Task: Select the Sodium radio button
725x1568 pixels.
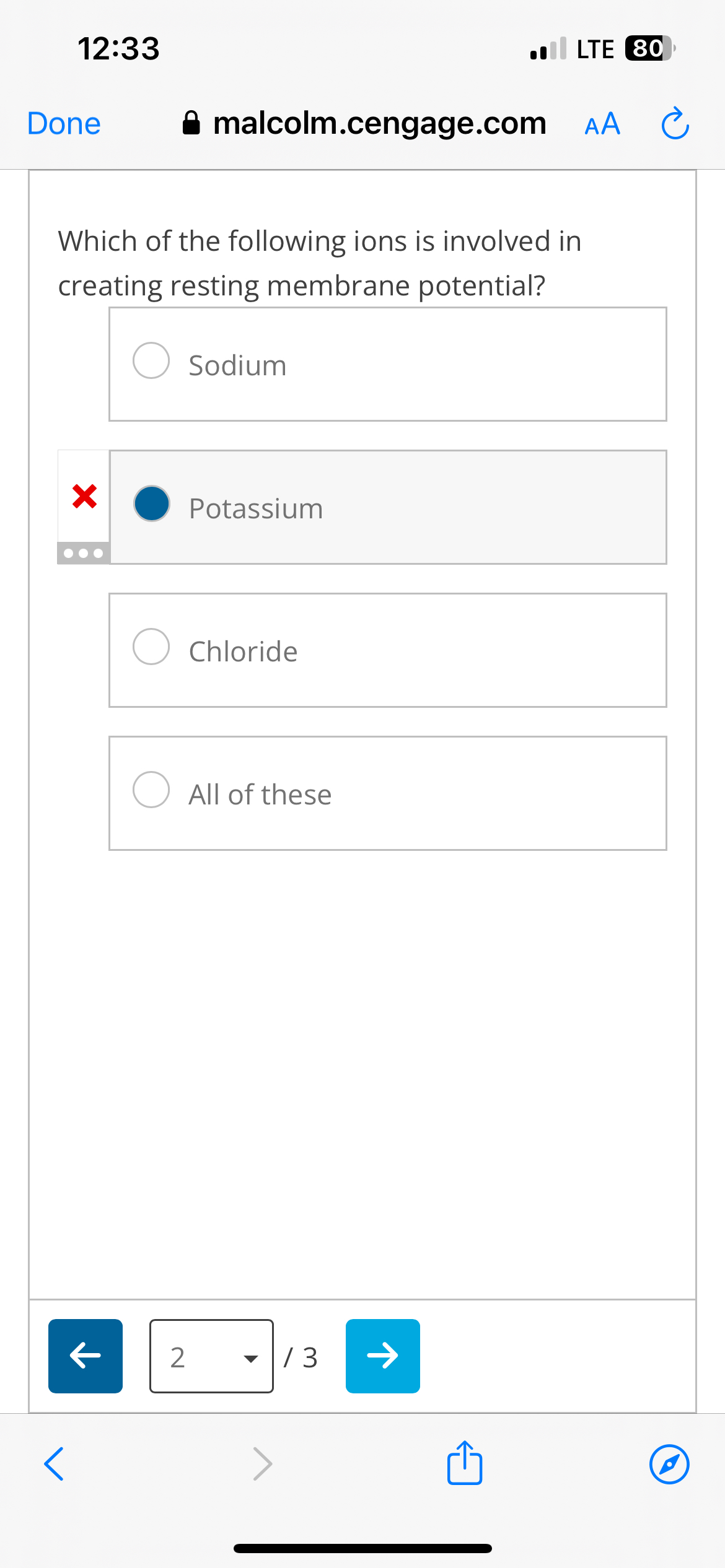Action: pos(151,360)
